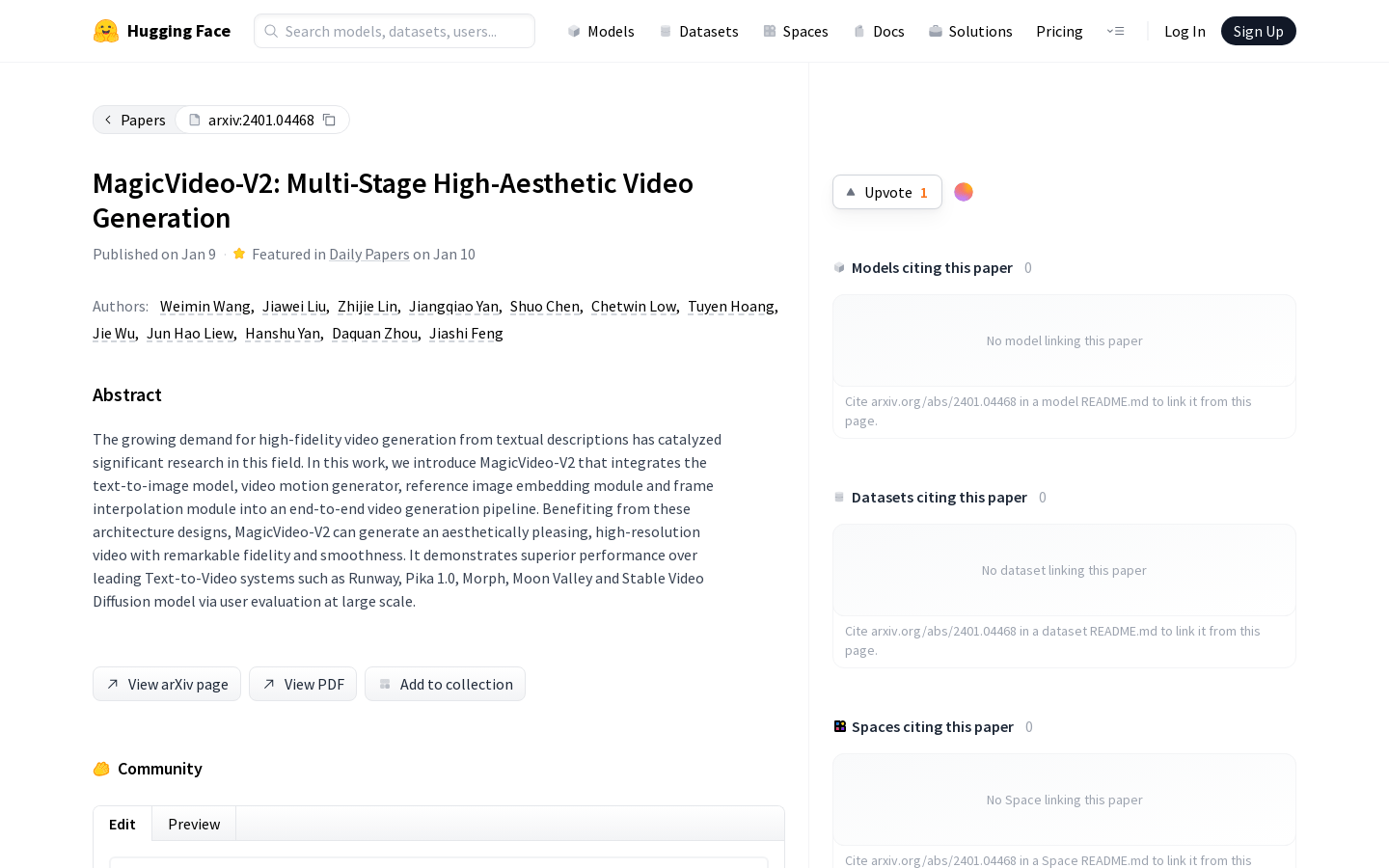
Task: Open the Solutions menu item
Action: pos(970,31)
